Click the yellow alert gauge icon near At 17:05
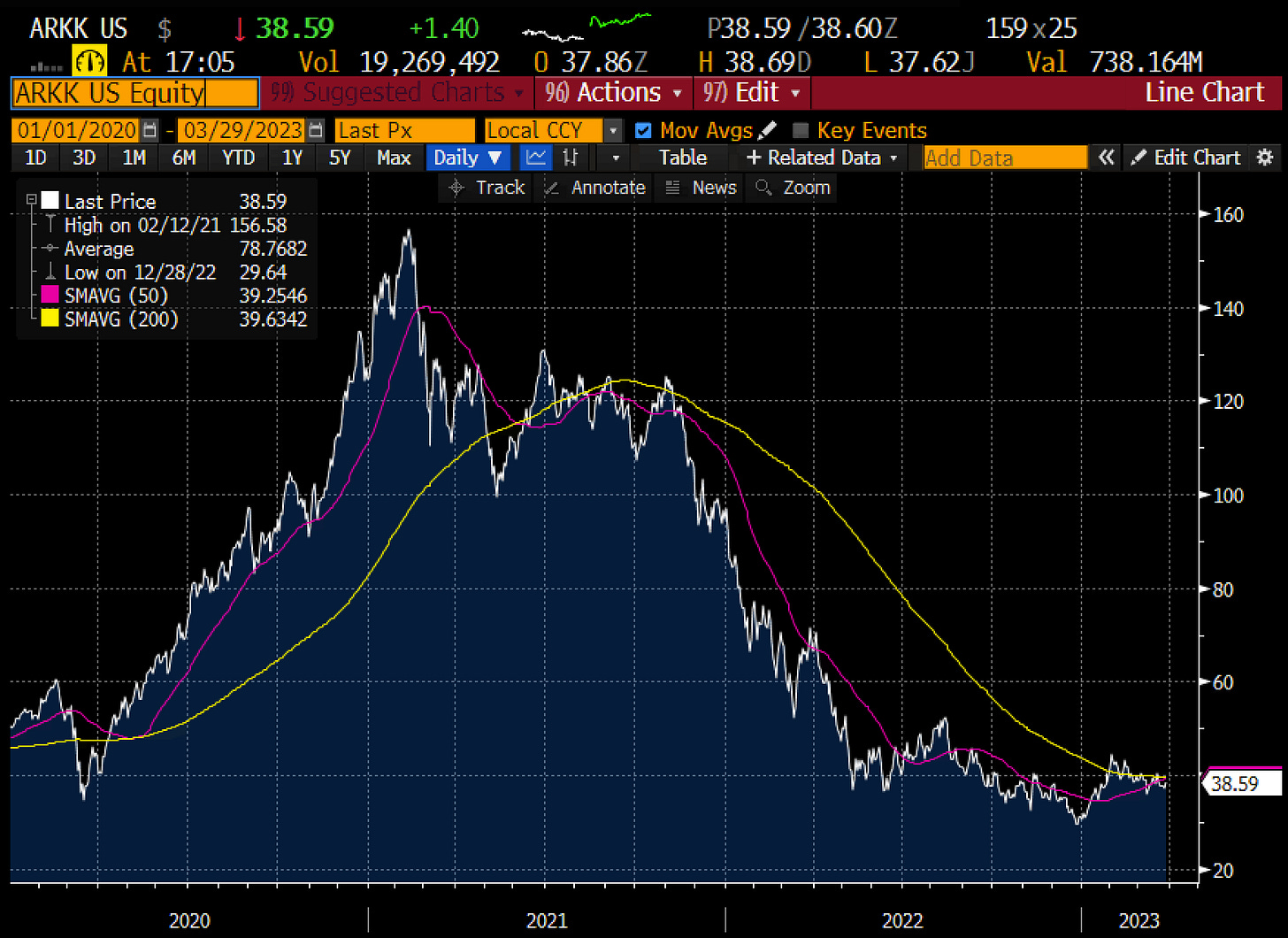Screen dimensions: 1288x938 click(x=91, y=62)
